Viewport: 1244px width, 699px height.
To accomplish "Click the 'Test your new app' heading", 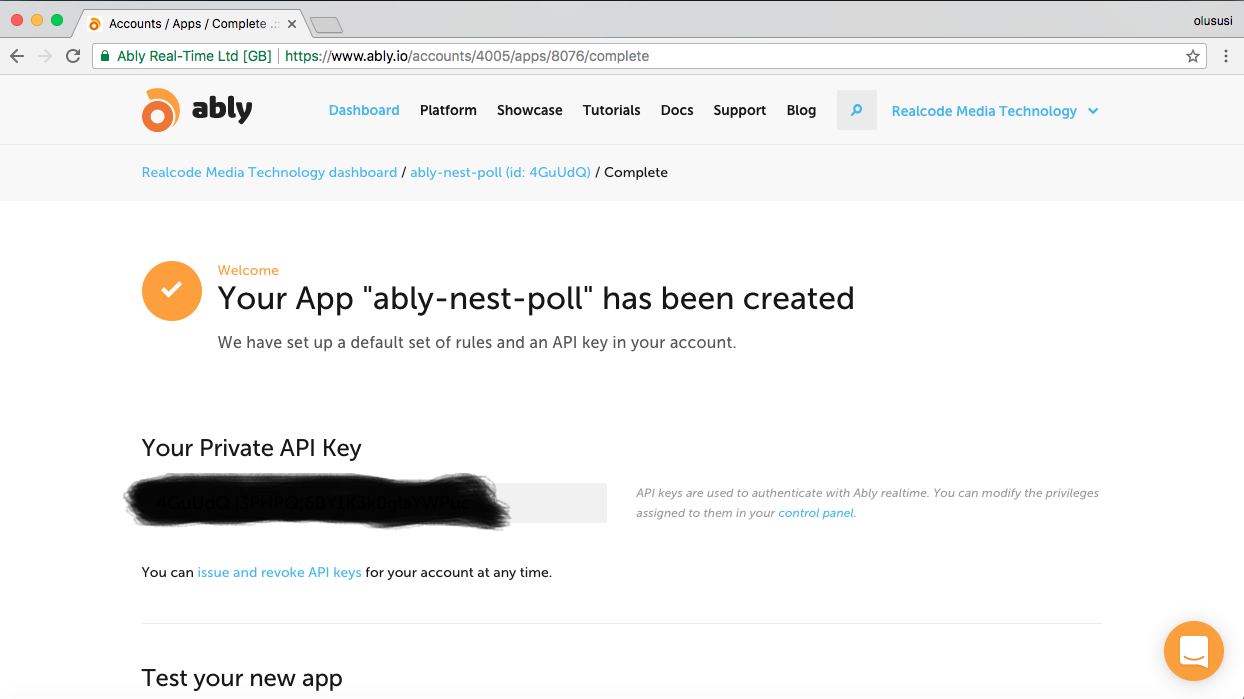I will pos(242,678).
